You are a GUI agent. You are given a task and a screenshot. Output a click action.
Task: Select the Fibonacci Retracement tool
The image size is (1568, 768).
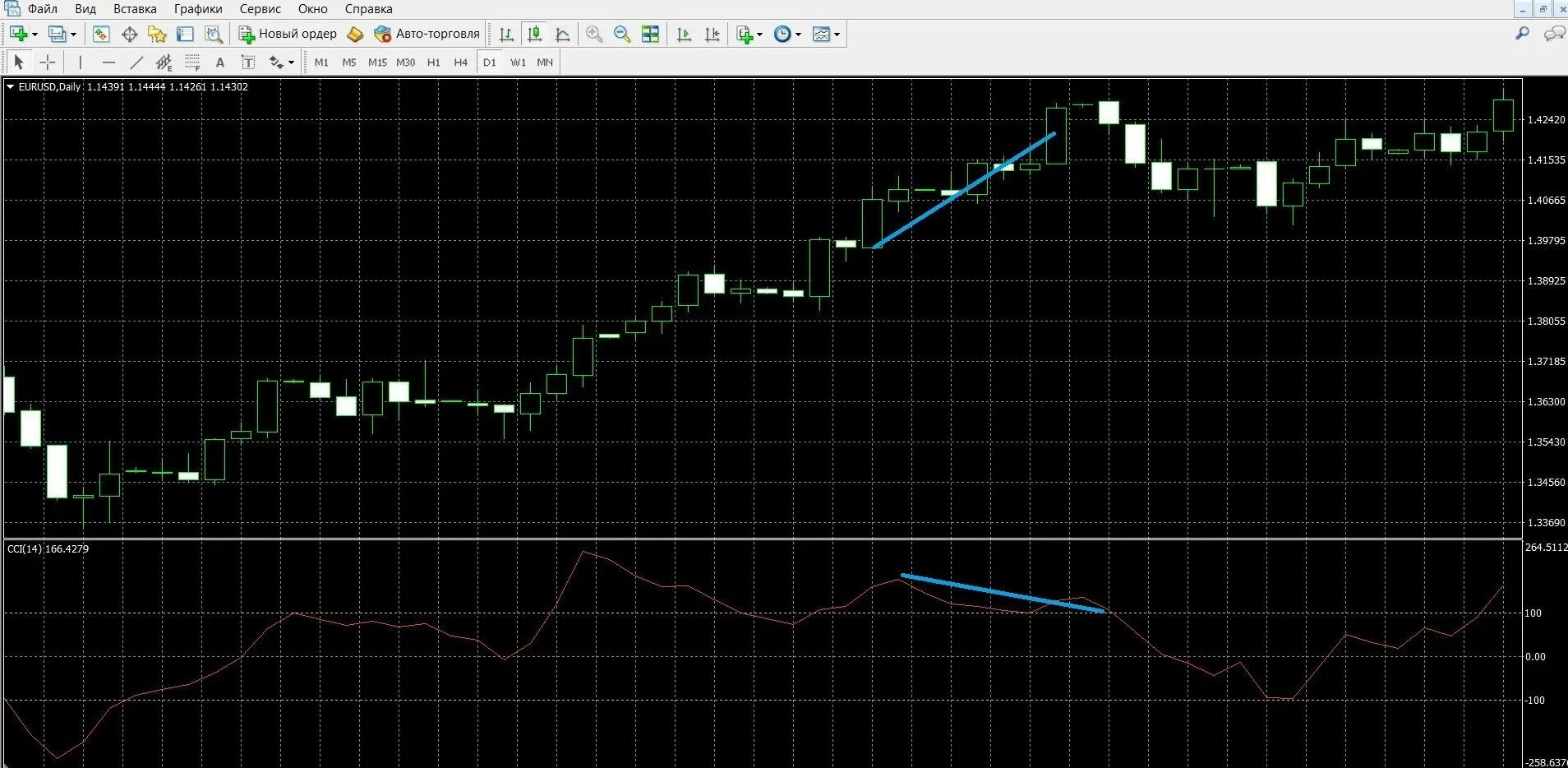tap(192, 62)
